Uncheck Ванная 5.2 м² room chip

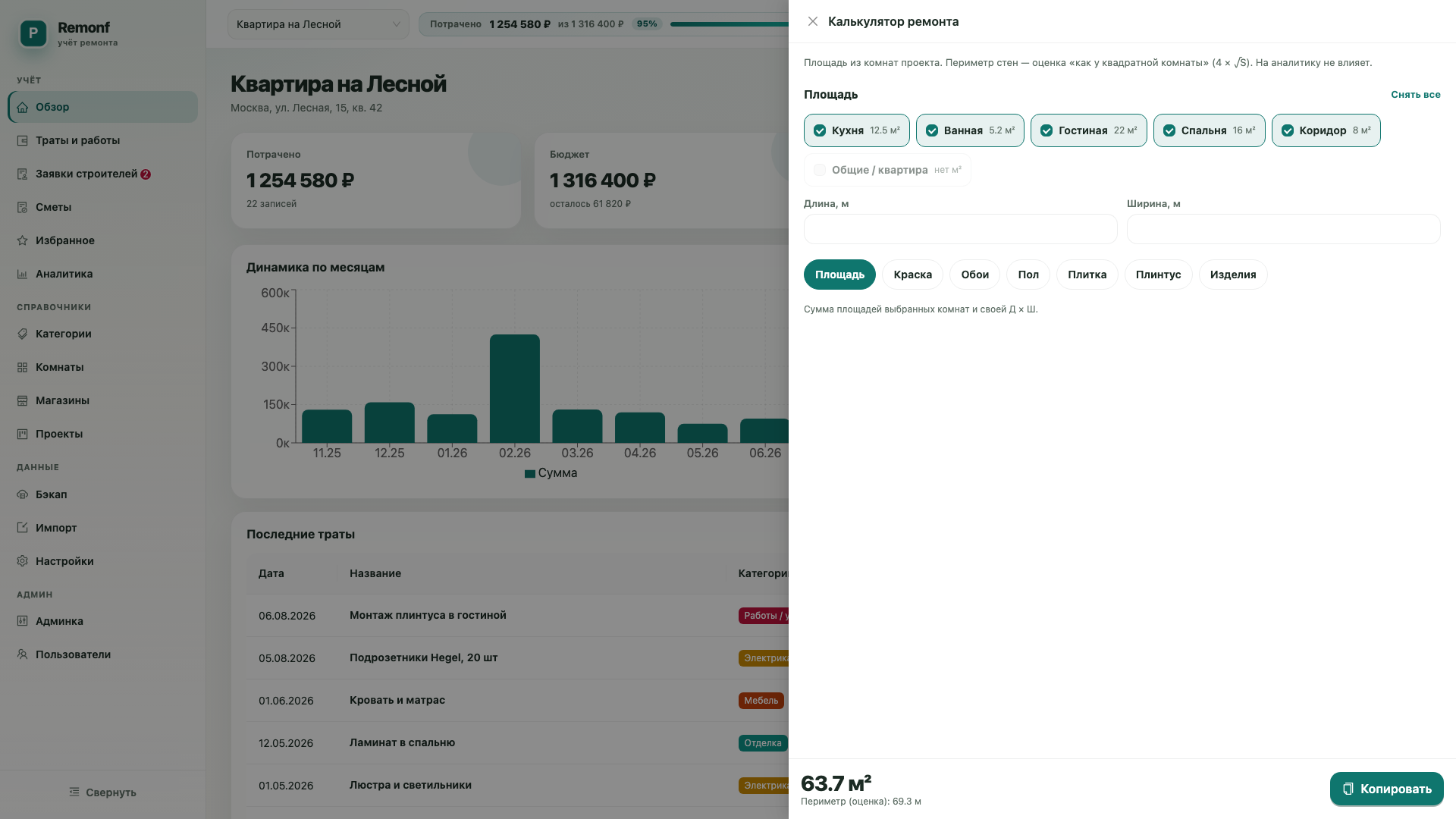970,130
